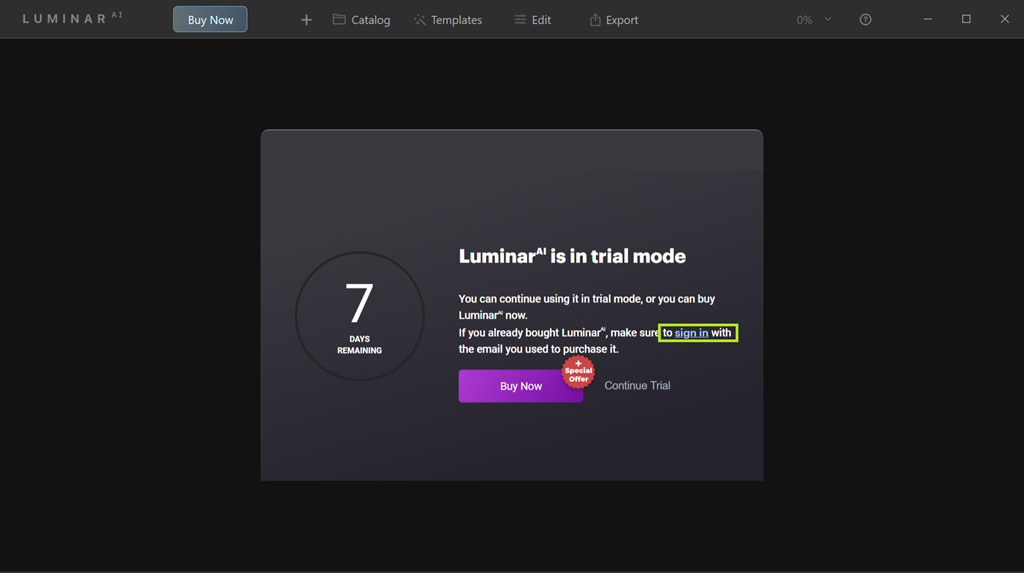Click the folder icon beside Catalog
The image size is (1024, 573).
pos(339,20)
